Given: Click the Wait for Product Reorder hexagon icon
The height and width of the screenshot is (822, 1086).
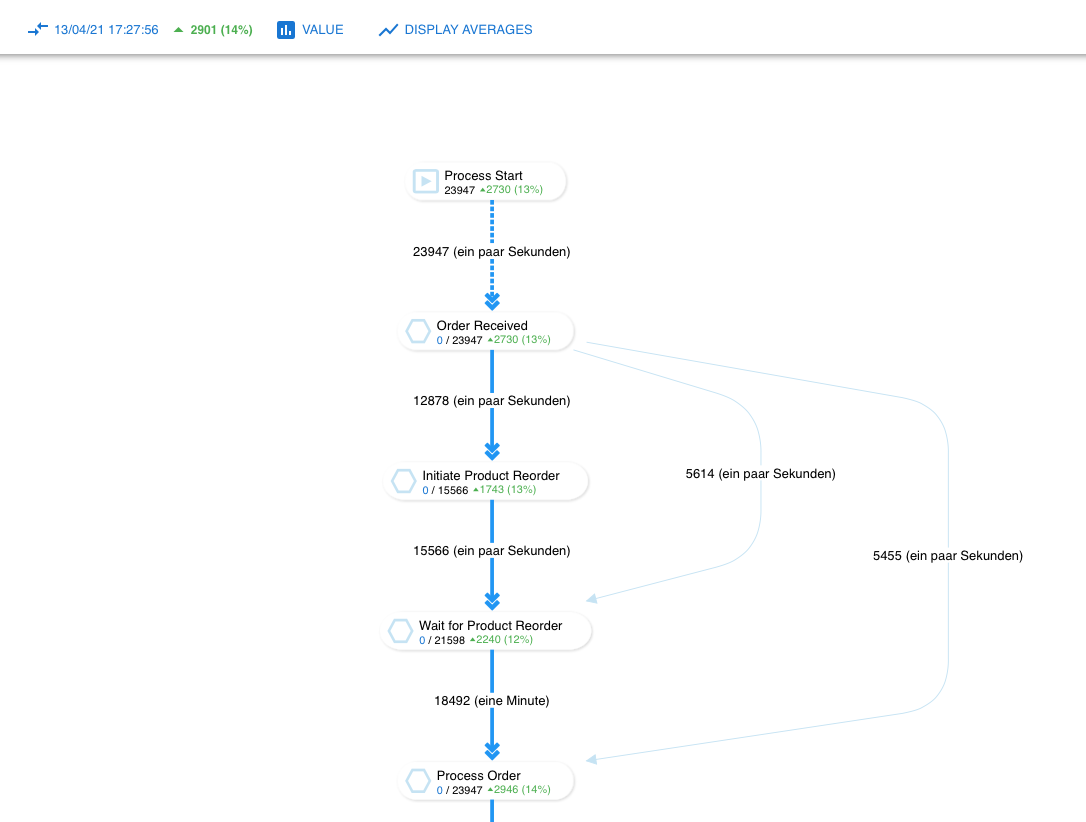Looking at the screenshot, I should [x=400, y=631].
